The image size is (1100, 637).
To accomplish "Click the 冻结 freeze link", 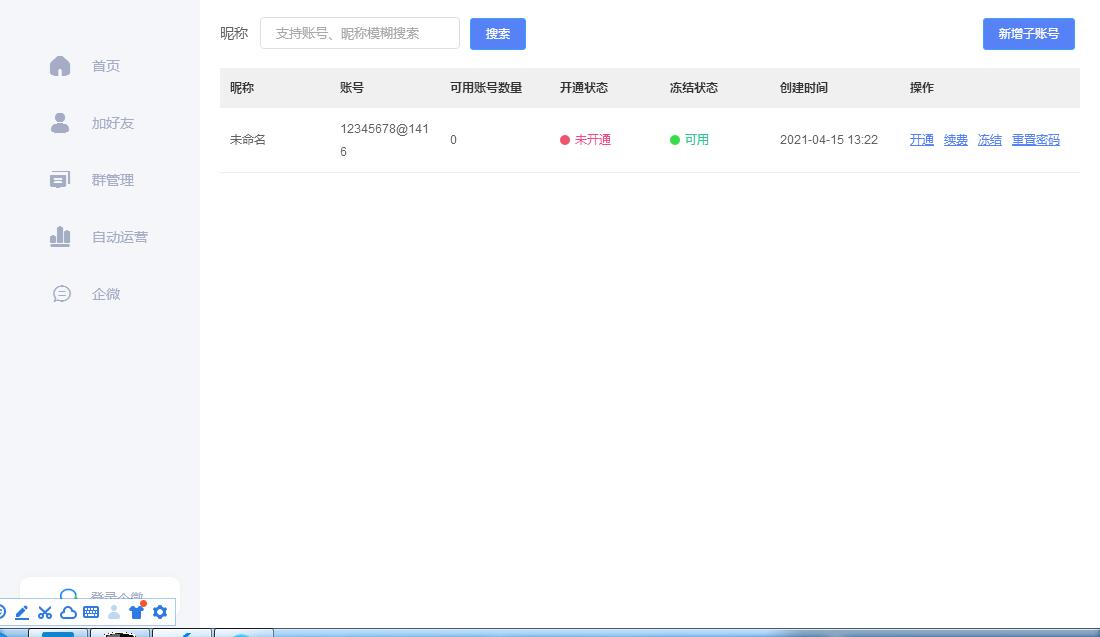I will 989,140.
